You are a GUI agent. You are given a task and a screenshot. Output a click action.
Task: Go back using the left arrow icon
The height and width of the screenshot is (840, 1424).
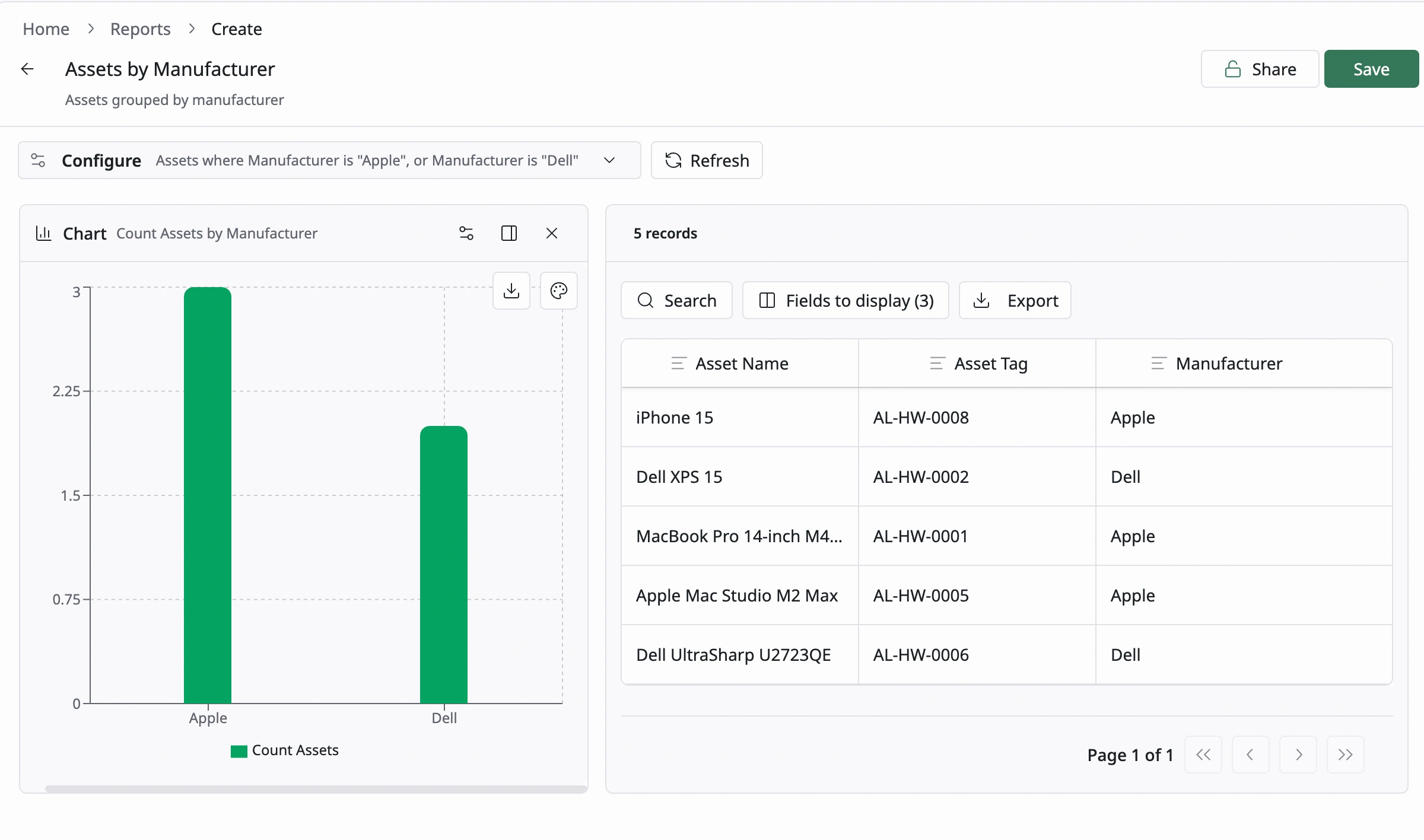(x=27, y=69)
